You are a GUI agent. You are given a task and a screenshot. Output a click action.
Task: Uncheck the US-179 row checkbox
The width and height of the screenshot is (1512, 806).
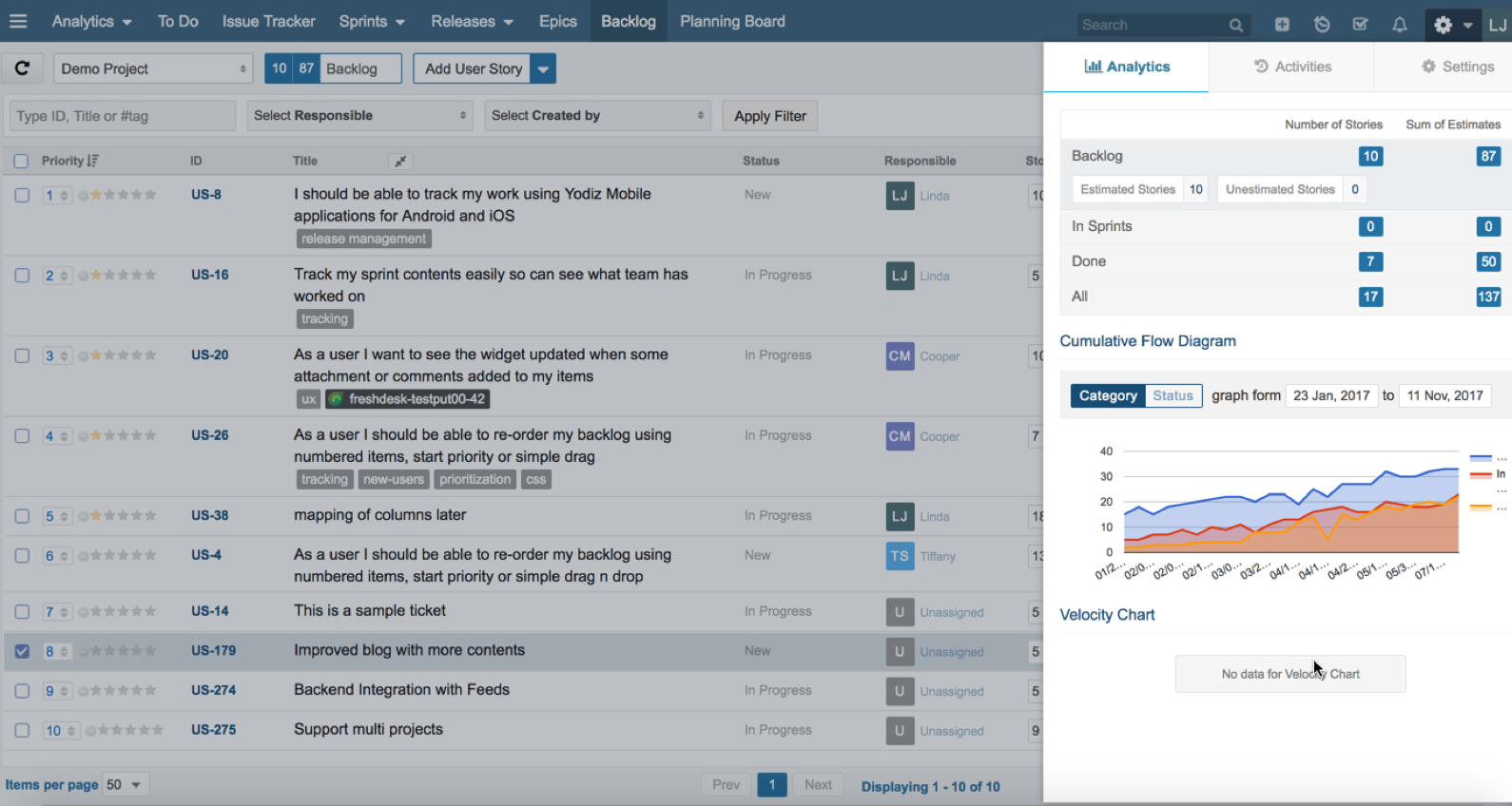click(22, 651)
